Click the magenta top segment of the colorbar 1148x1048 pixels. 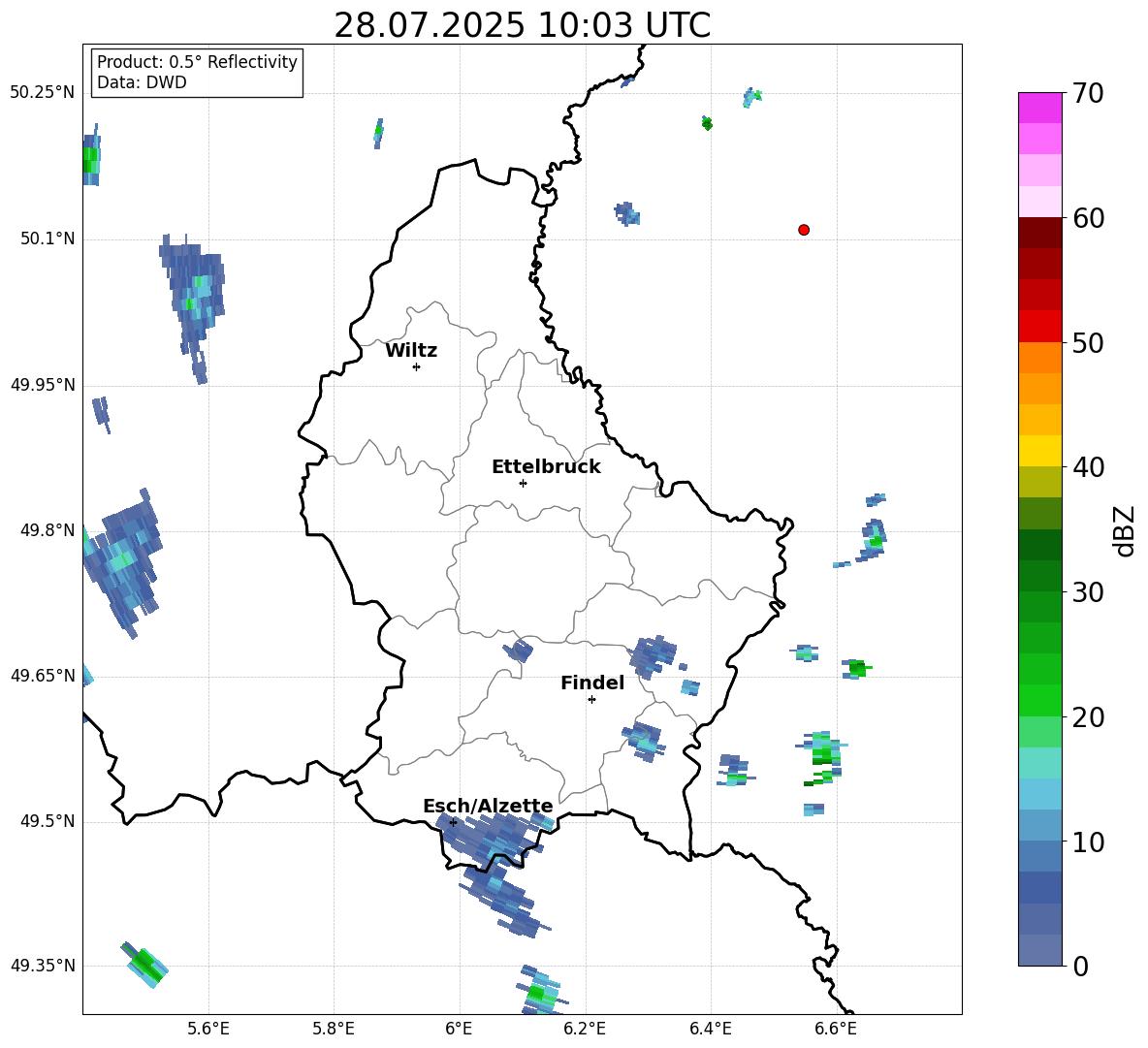pyautogui.click(x=1039, y=108)
